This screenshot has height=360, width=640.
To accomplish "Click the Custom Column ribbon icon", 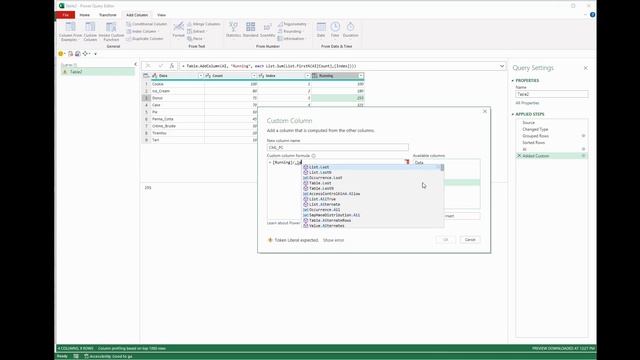I will [x=90, y=31].
